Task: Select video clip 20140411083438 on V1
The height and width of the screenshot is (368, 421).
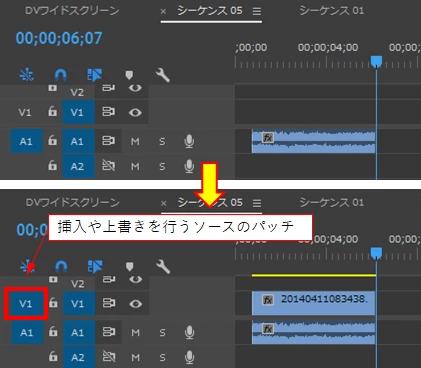Action: click(x=314, y=303)
